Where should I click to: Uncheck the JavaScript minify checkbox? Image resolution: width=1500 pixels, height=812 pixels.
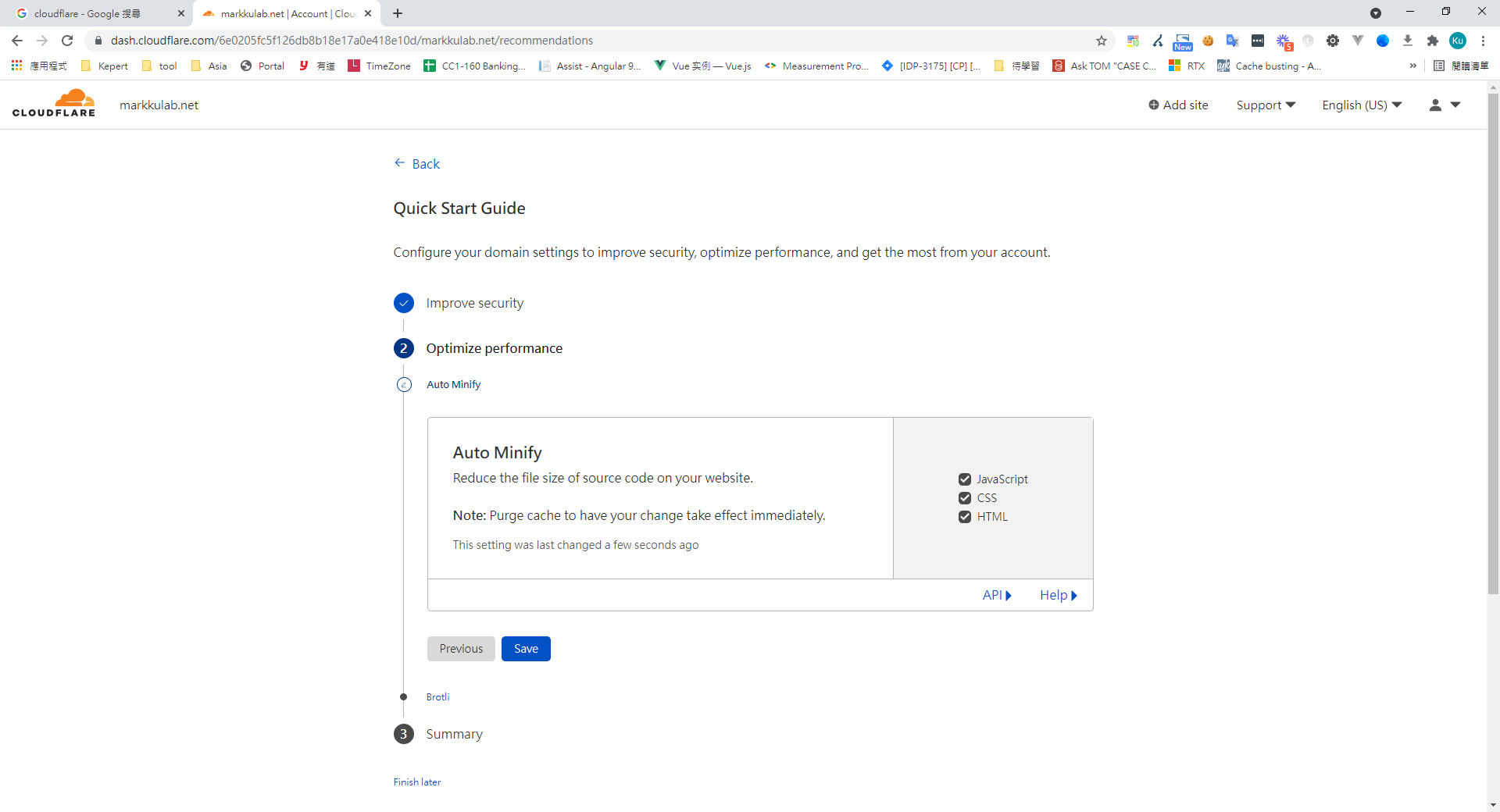[x=965, y=479]
